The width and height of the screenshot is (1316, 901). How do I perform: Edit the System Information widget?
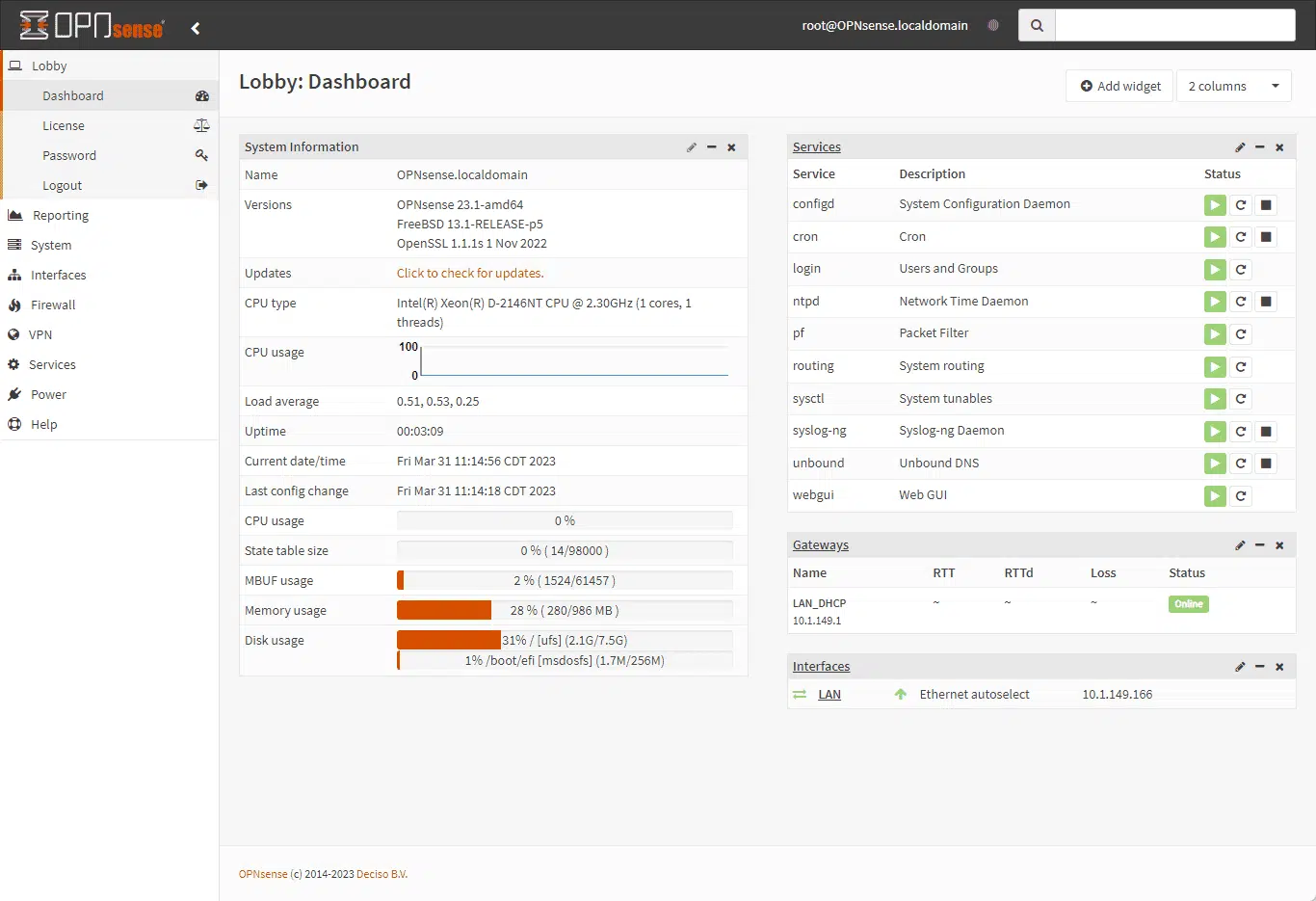[x=691, y=147]
